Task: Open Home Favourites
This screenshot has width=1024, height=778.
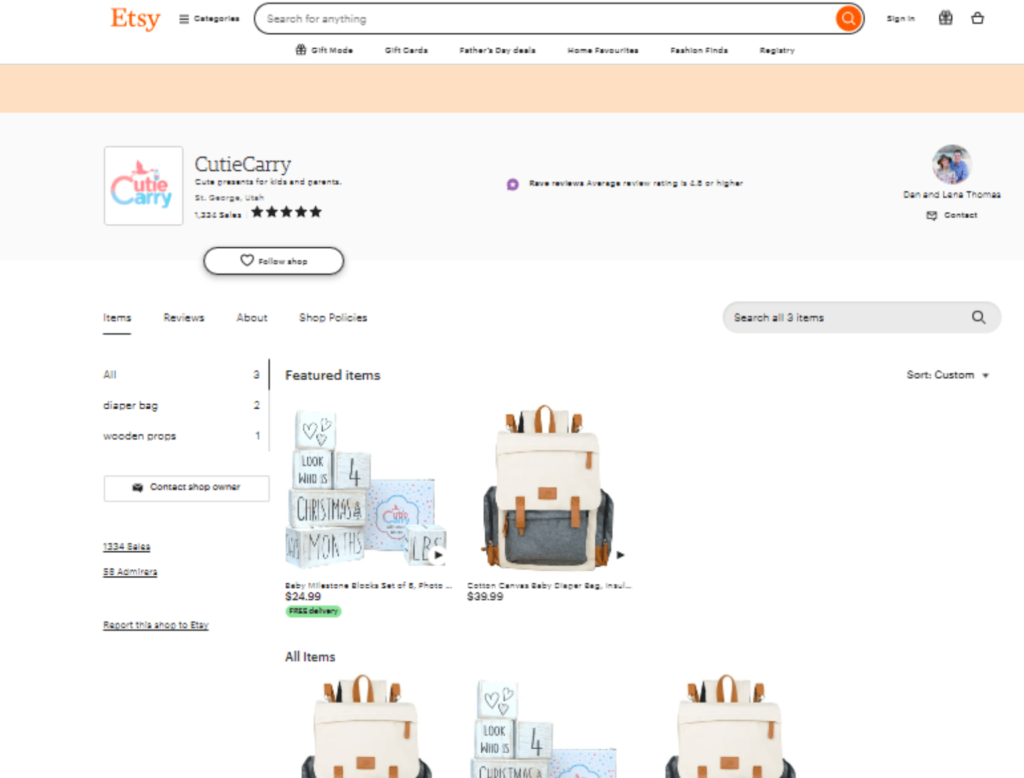Action: pos(603,50)
